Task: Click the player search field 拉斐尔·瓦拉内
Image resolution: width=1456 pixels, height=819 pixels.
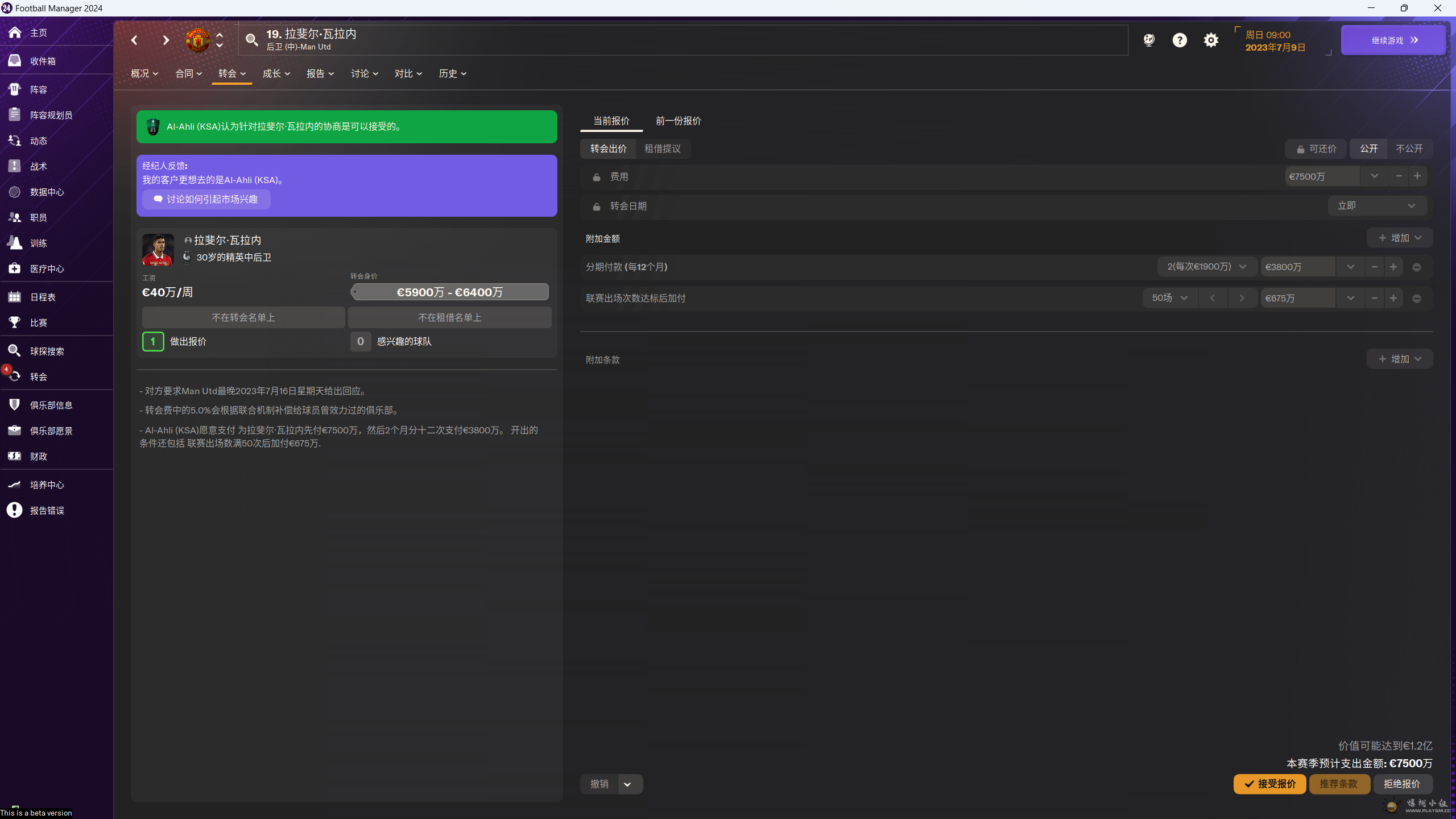Action: pyautogui.click(x=682, y=40)
